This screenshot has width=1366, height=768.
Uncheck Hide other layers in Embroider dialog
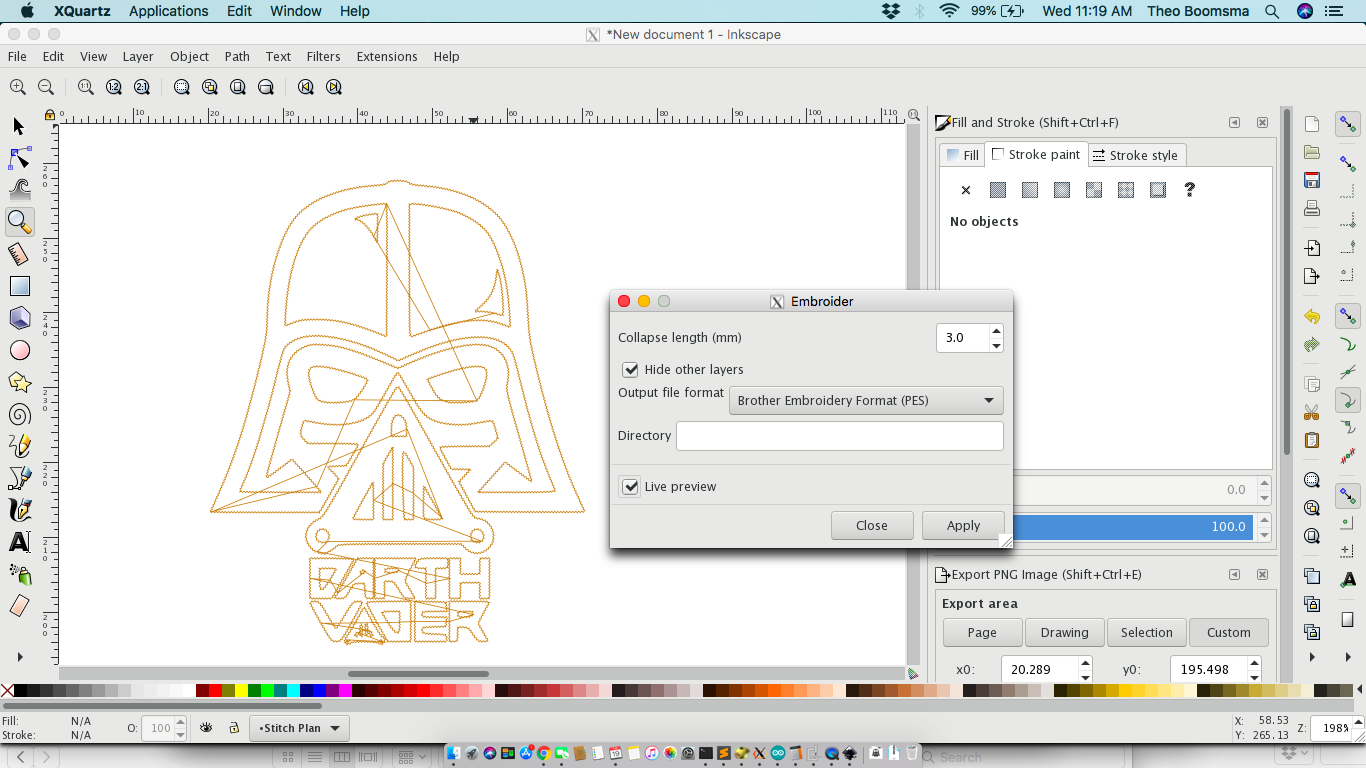click(630, 369)
